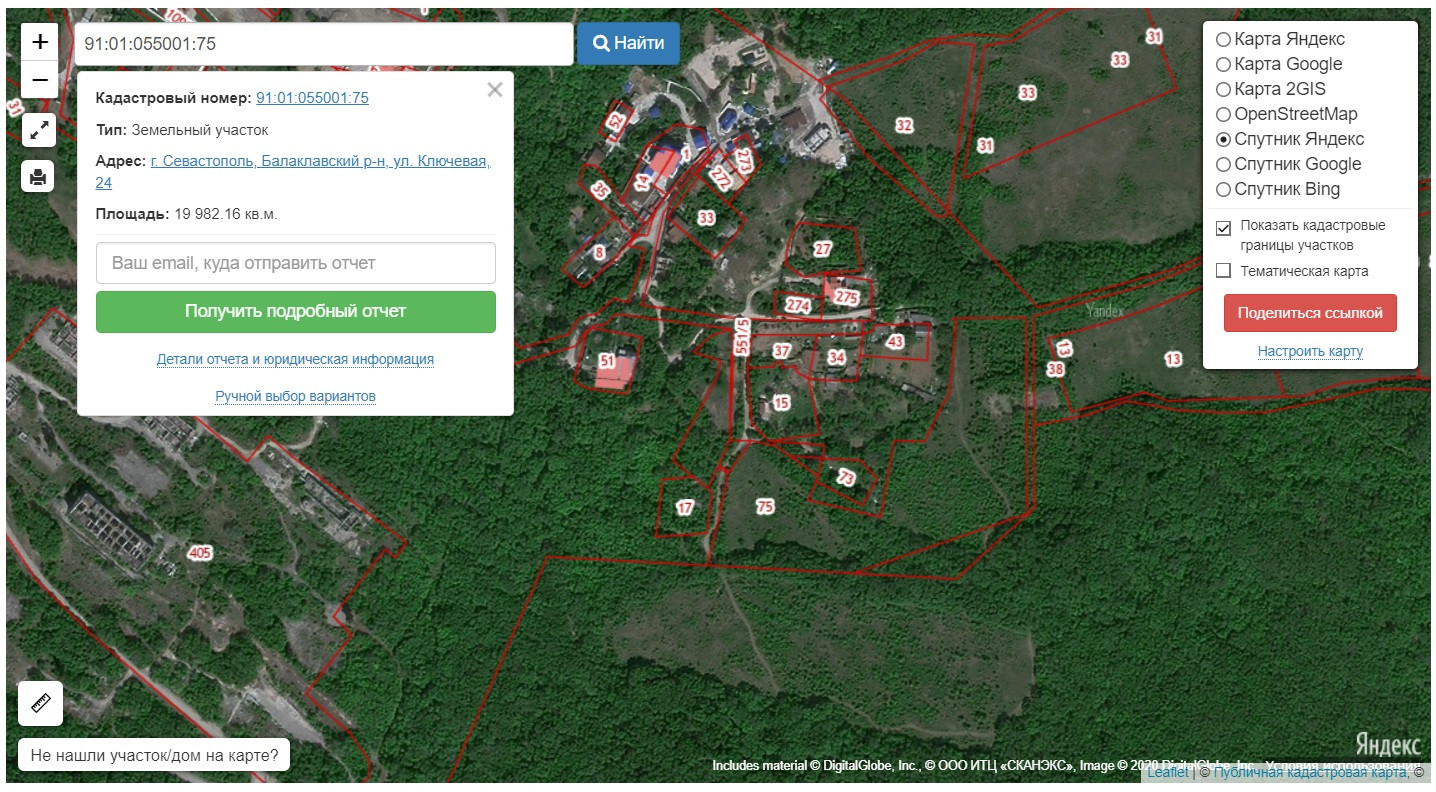Open Детали отчета и юридическая информация link
The width and height of the screenshot is (1436, 792).
[295, 360]
